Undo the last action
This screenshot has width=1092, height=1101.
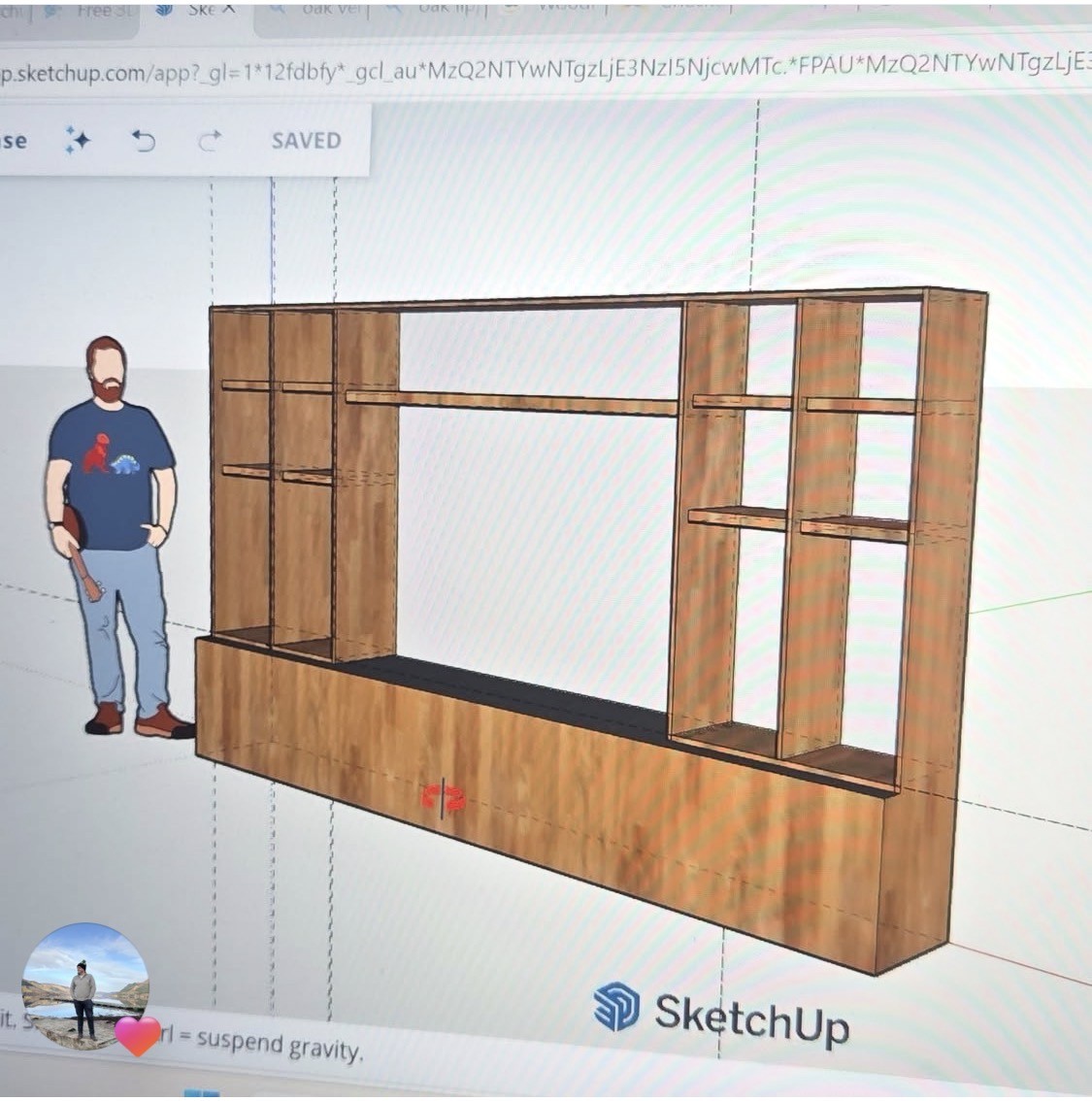[x=143, y=141]
